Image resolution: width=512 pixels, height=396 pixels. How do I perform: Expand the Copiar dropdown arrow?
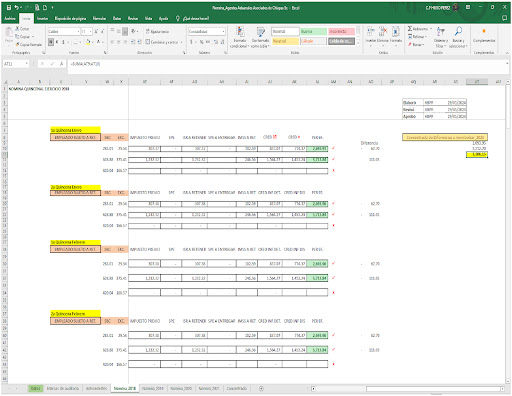coord(33,37)
